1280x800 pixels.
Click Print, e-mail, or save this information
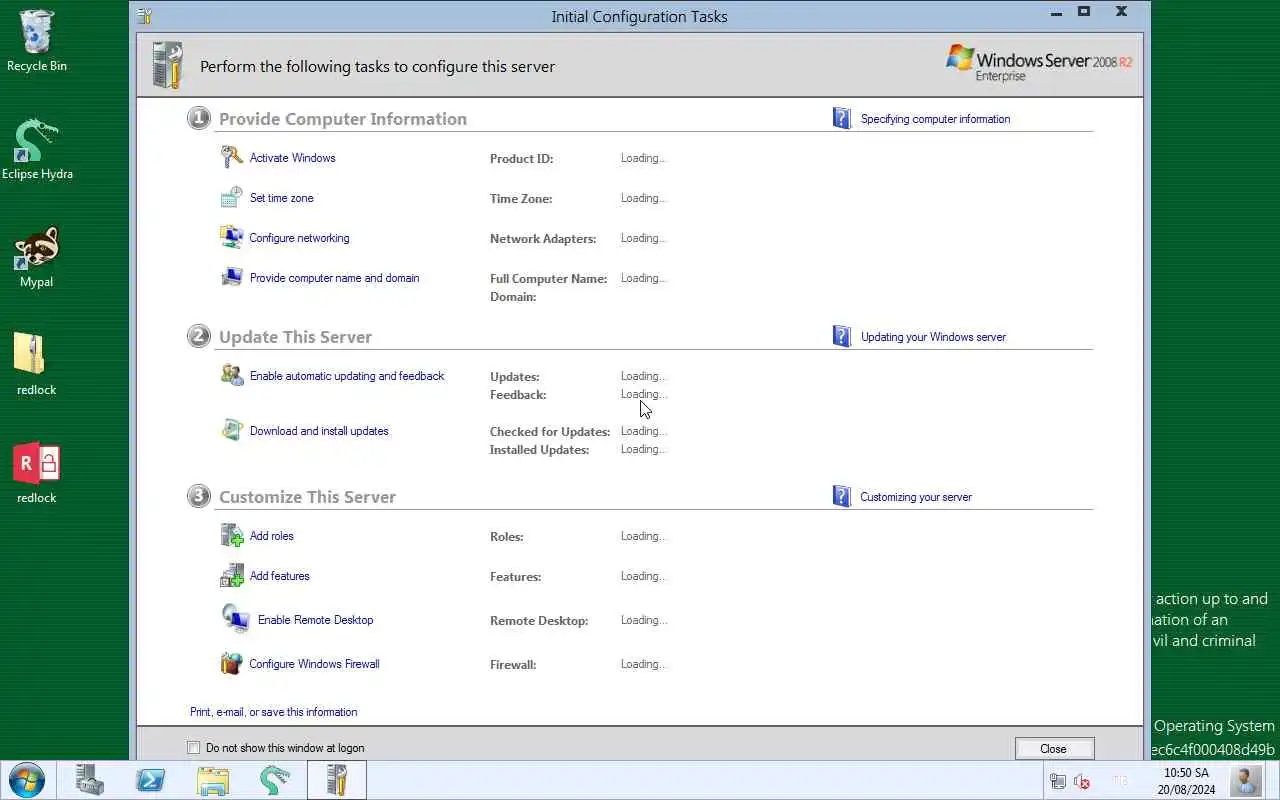(x=273, y=712)
